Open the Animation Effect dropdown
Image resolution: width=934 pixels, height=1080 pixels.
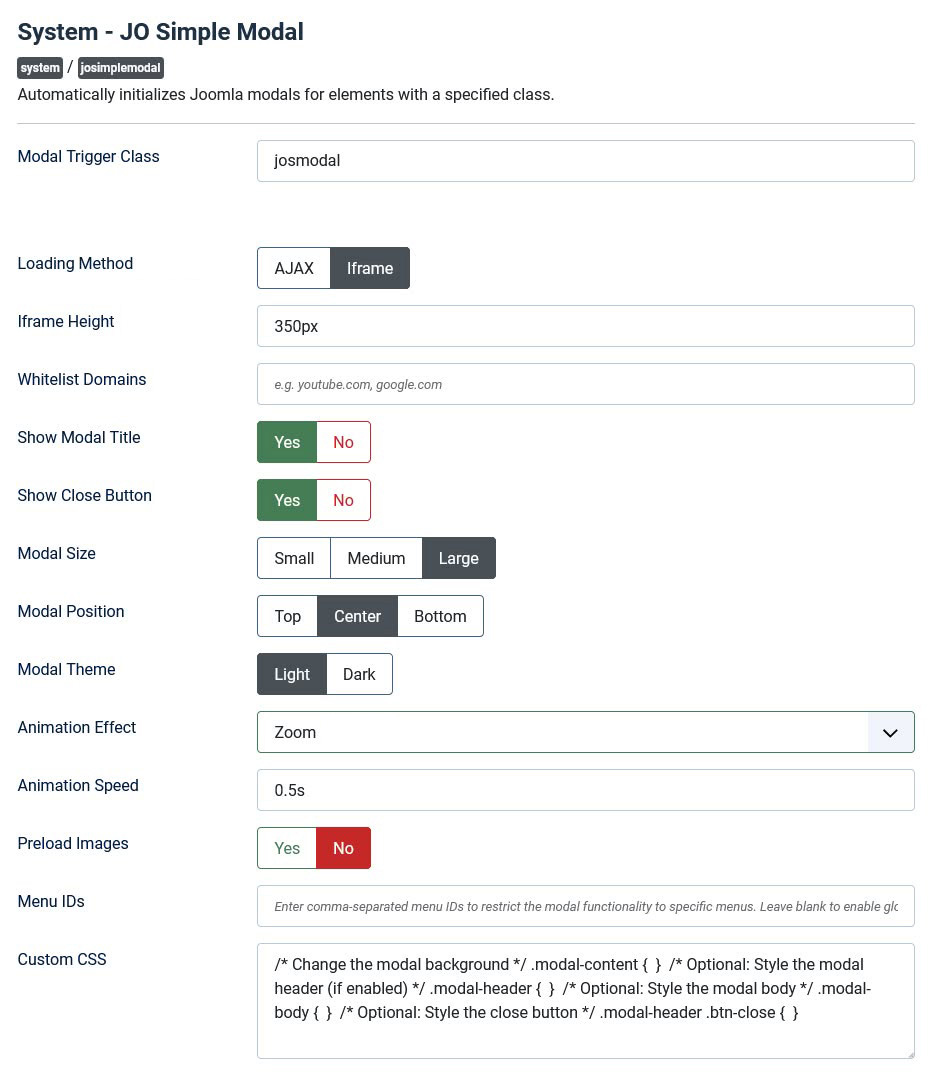pyautogui.click(x=560, y=732)
